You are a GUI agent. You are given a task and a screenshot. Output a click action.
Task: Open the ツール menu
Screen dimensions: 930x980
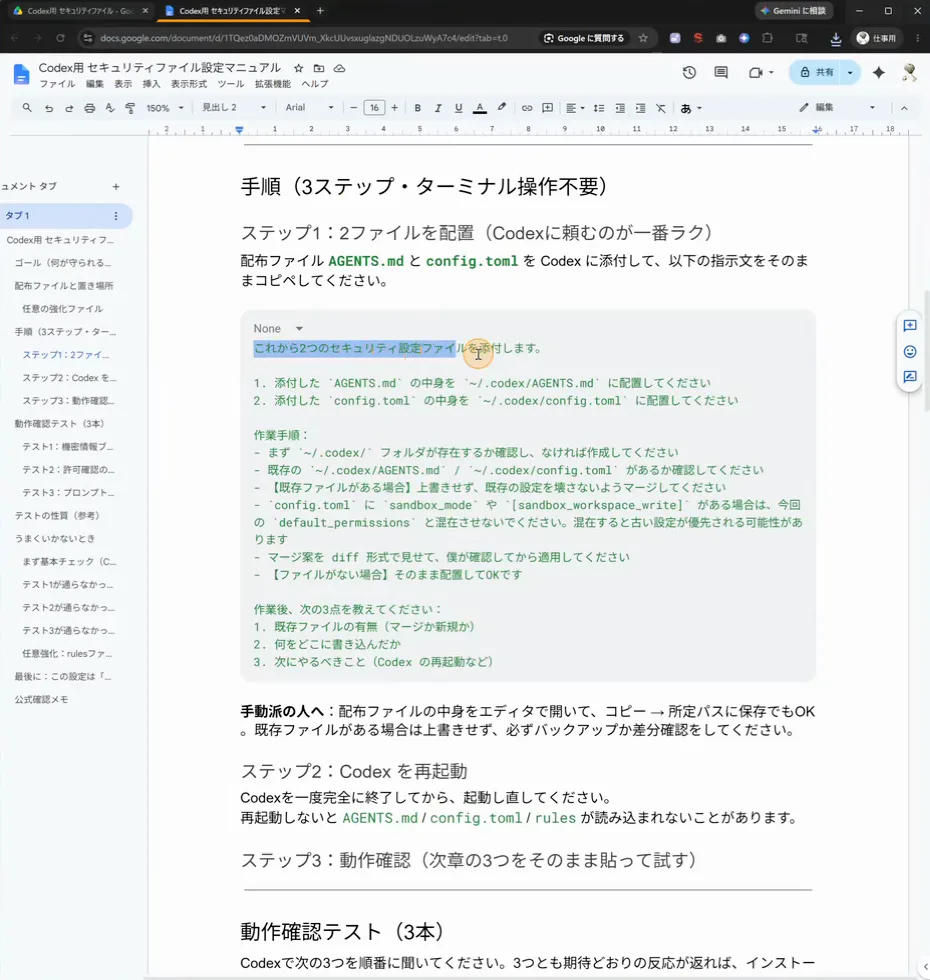point(231,84)
